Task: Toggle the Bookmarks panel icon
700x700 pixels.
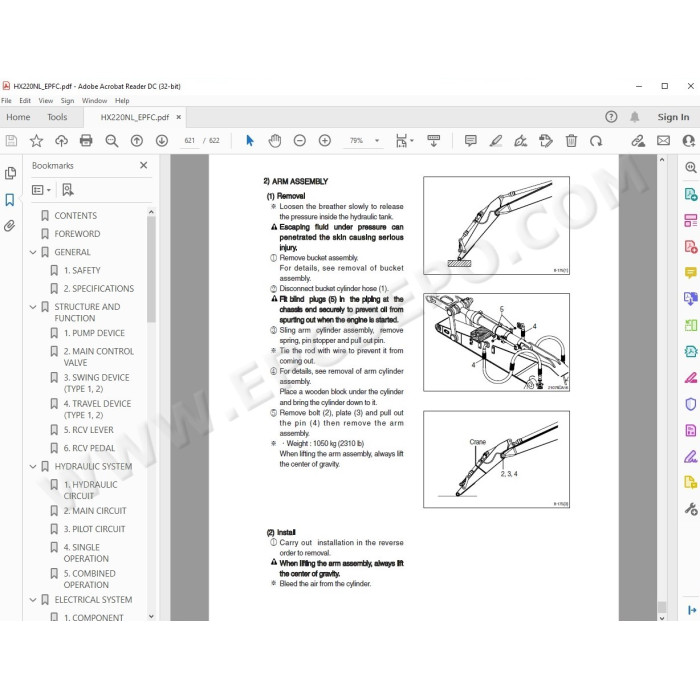Action: point(10,200)
